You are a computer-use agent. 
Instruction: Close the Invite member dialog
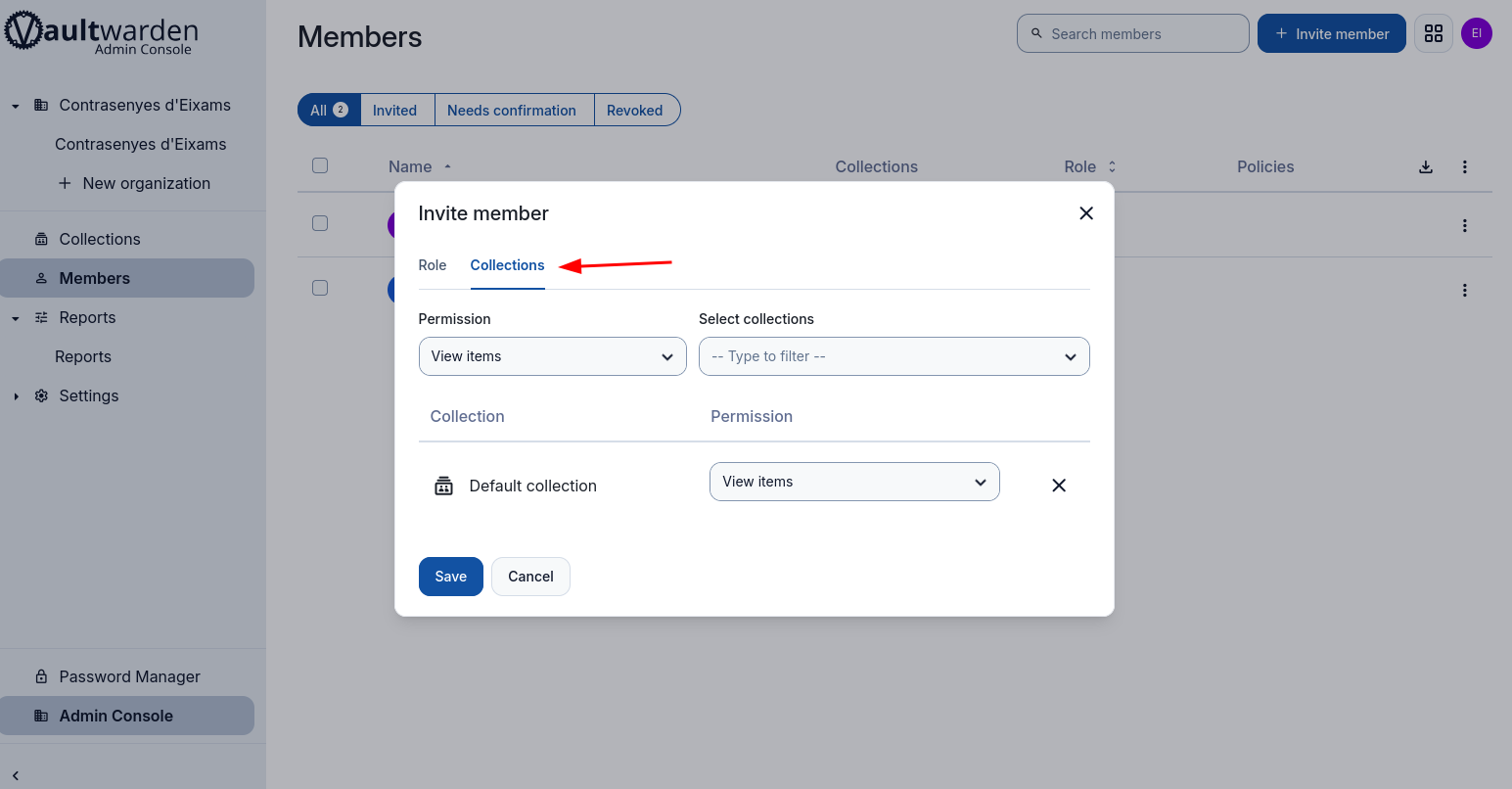click(x=1086, y=213)
